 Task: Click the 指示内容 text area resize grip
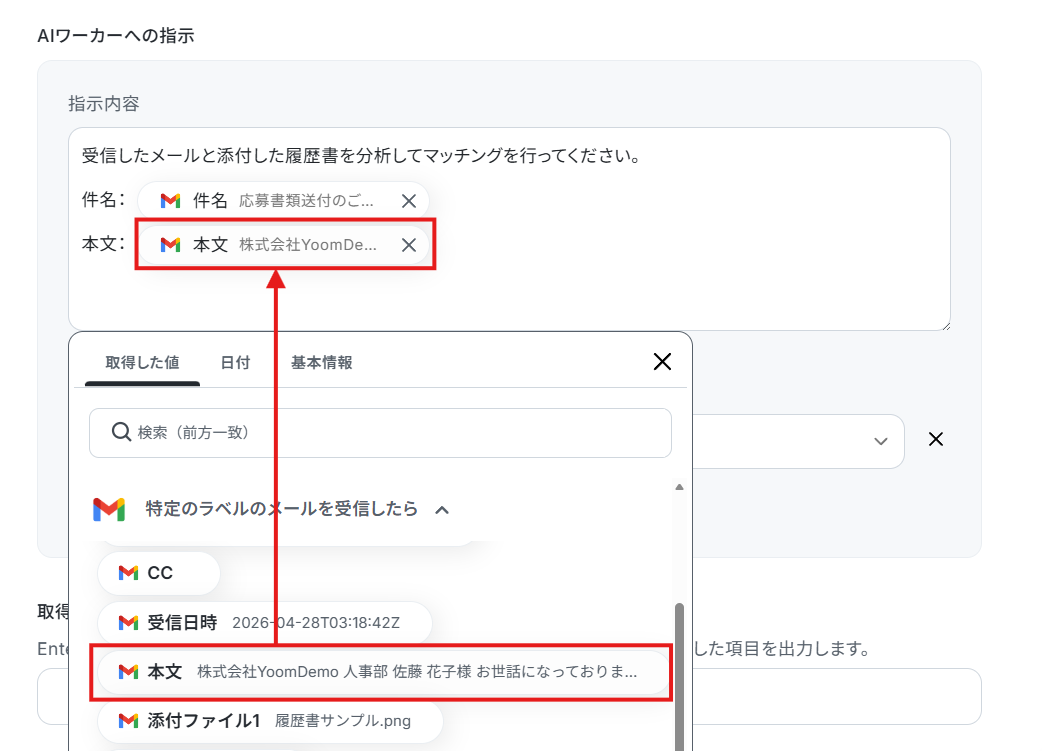tap(946, 326)
